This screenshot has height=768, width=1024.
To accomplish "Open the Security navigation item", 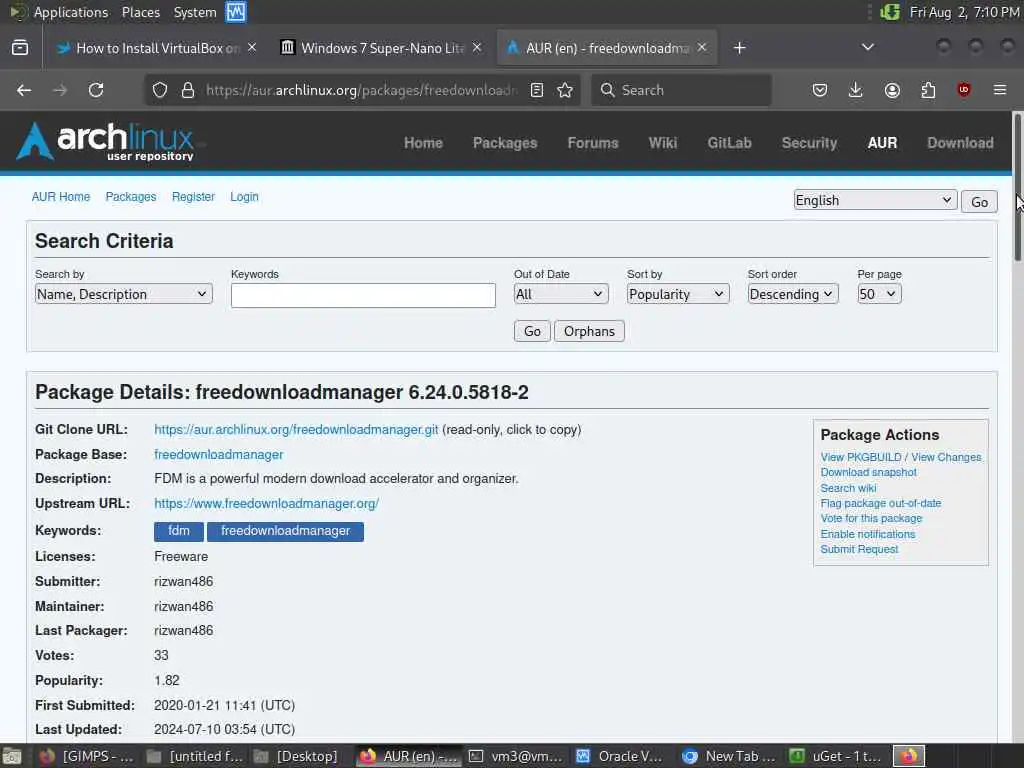I will [x=809, y=143].
